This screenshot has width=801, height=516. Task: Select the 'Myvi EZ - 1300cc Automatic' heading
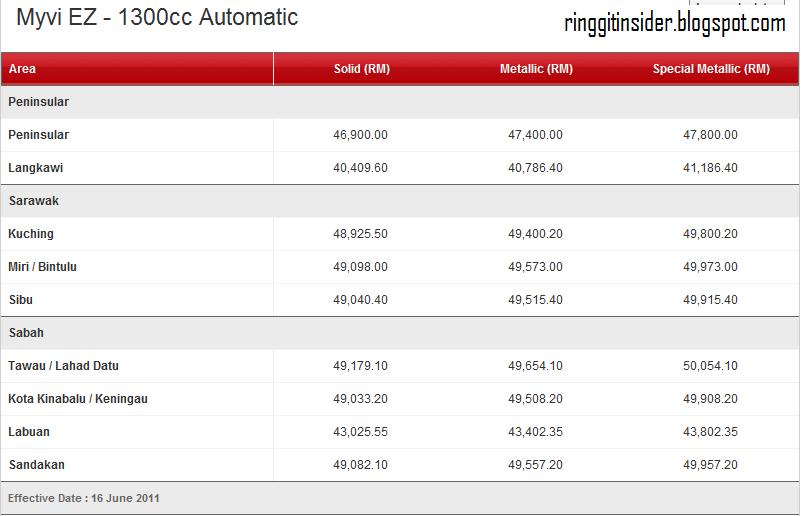pyautogui.click(x=157, y=17)
